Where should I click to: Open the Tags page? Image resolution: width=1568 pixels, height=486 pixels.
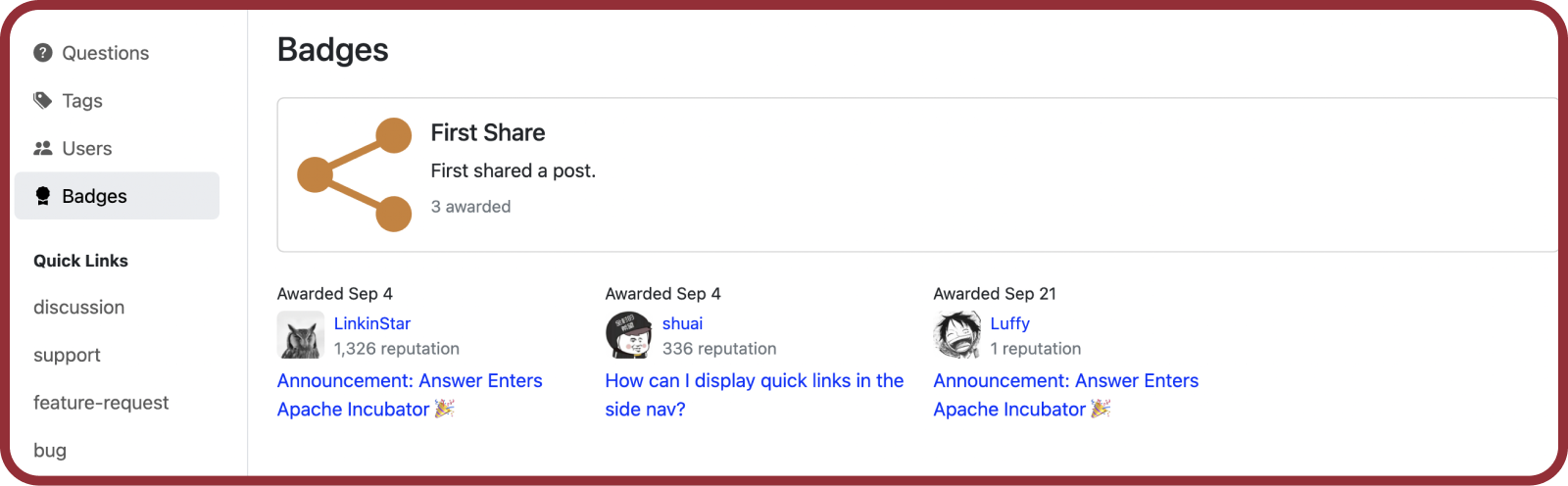click(x=82, y=101)
